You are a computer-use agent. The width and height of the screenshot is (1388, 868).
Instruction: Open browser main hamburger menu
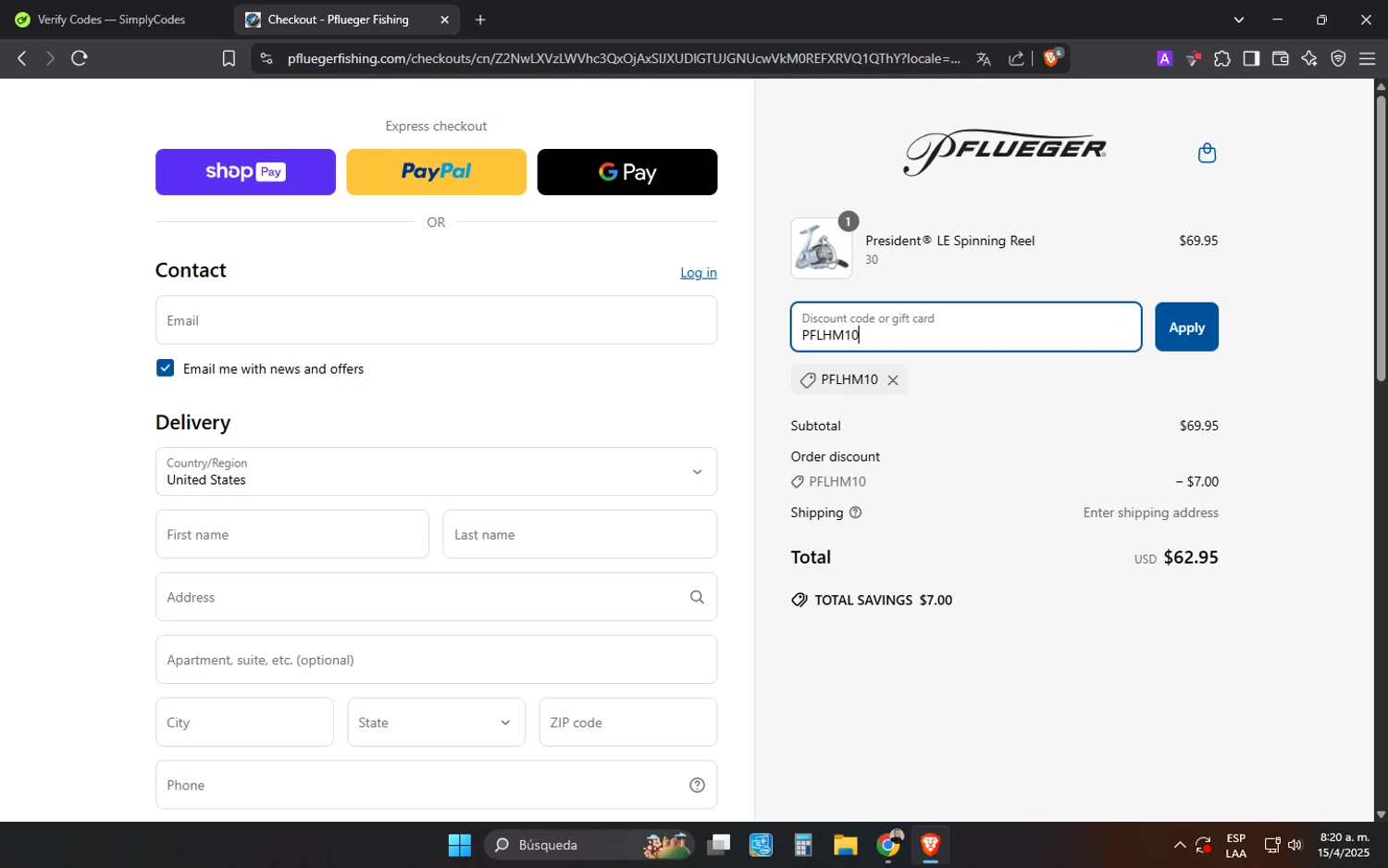1367,58
